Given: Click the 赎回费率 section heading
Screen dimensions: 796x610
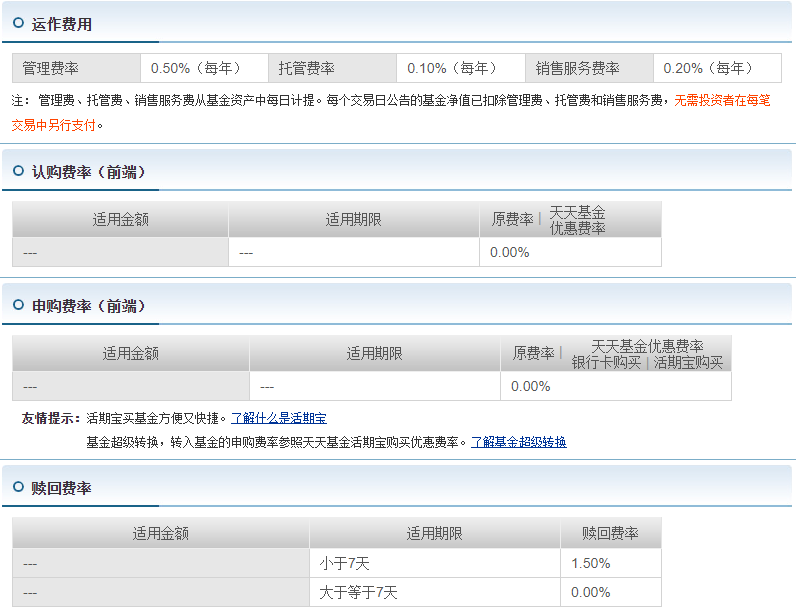Looking at the screenshot, I should tap(61, 488).
